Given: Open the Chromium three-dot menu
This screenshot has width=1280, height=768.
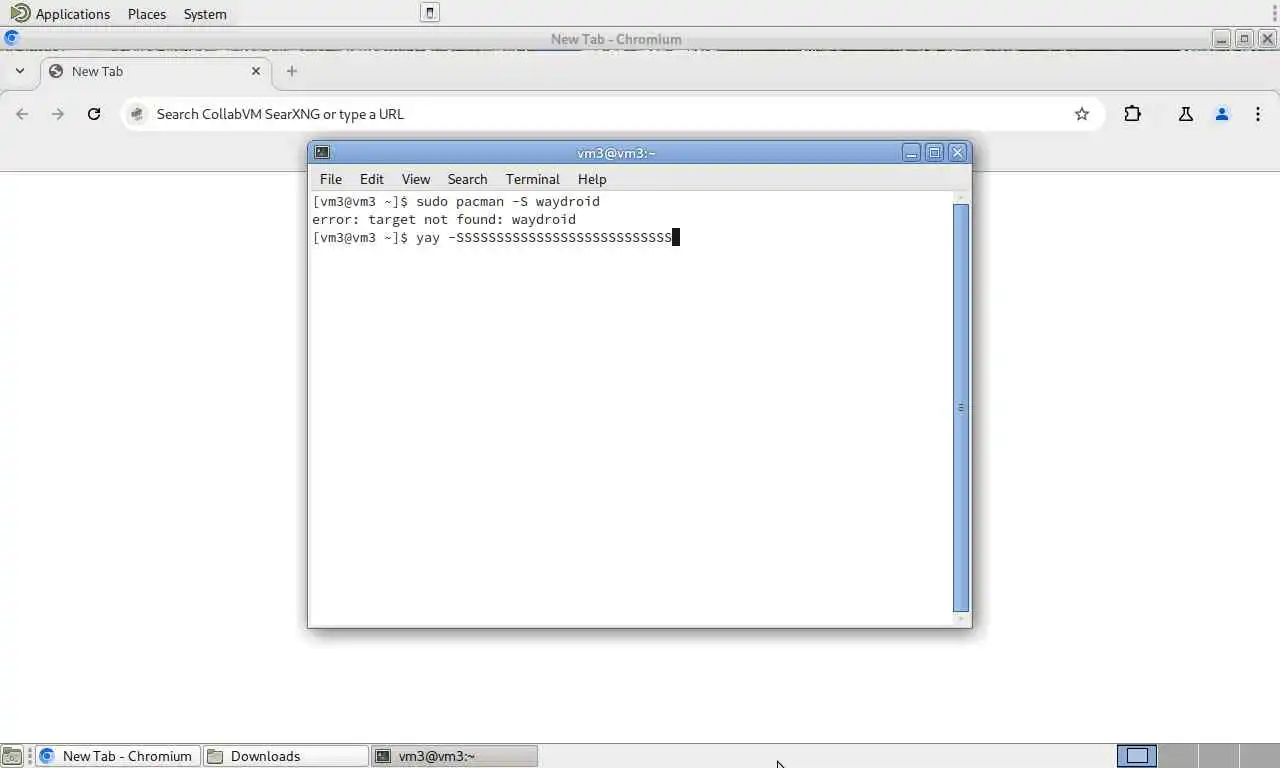Looking at the screenshot, I should tap(1258, 114).
